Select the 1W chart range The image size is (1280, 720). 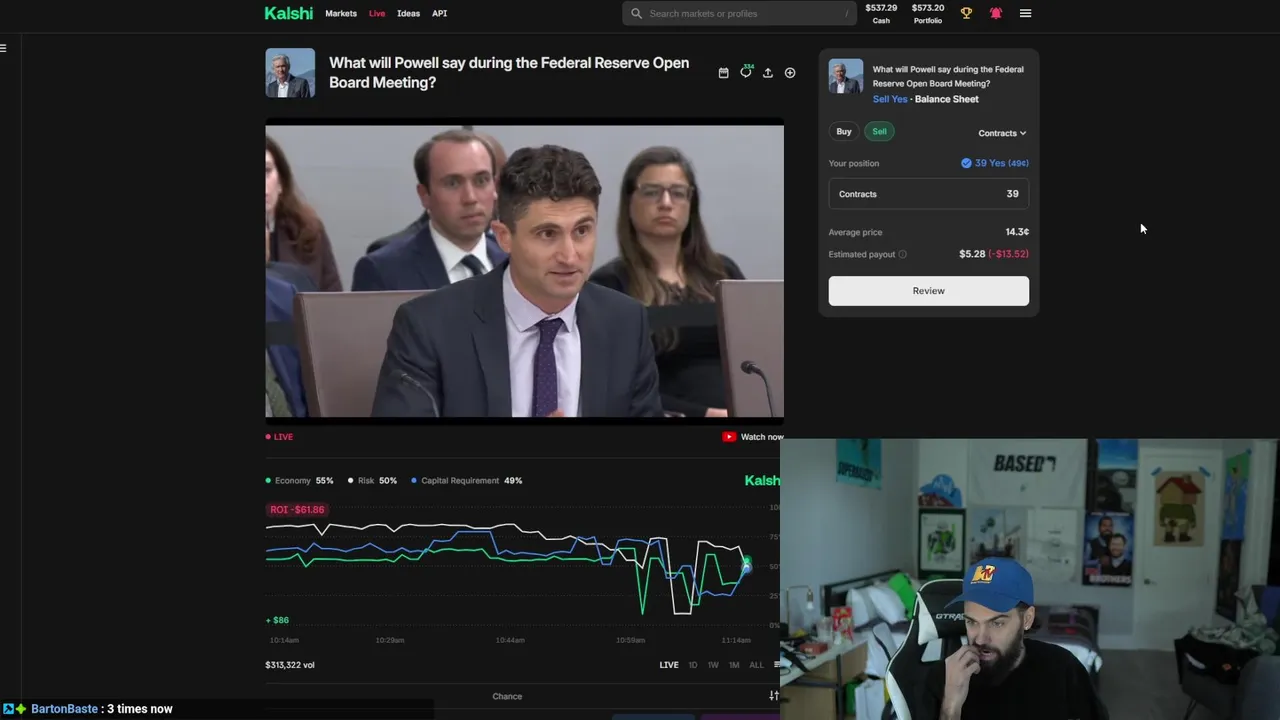click(x=713, y=665)
